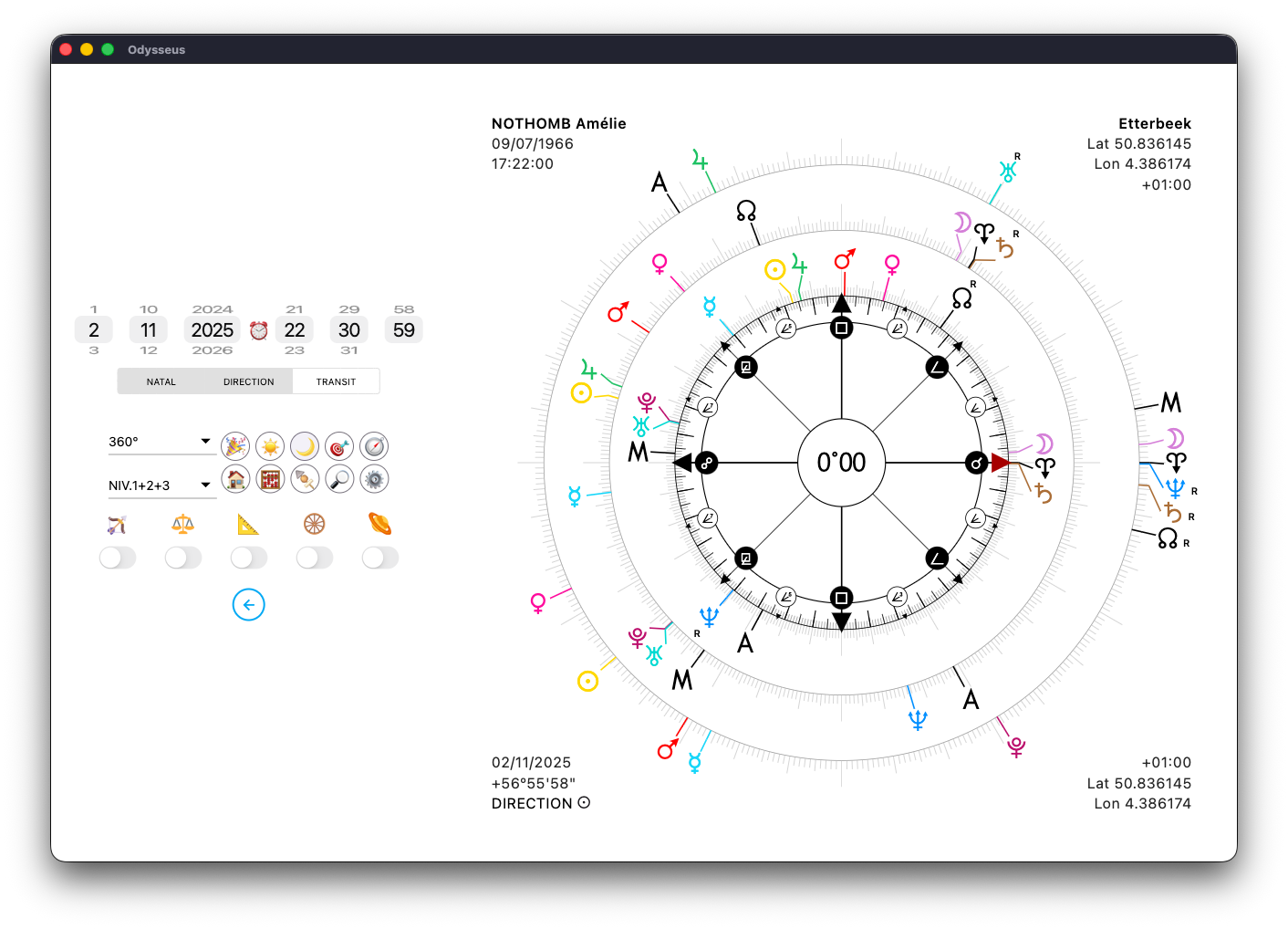This screenshot has width=1288, height=929.
Task: Select the year 2025 picker field
Action: [213, 330]
